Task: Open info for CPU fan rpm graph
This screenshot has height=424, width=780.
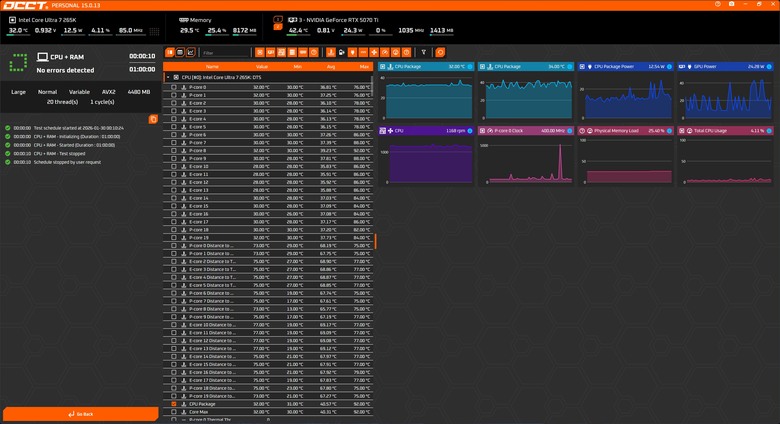Action: [470, 131]
